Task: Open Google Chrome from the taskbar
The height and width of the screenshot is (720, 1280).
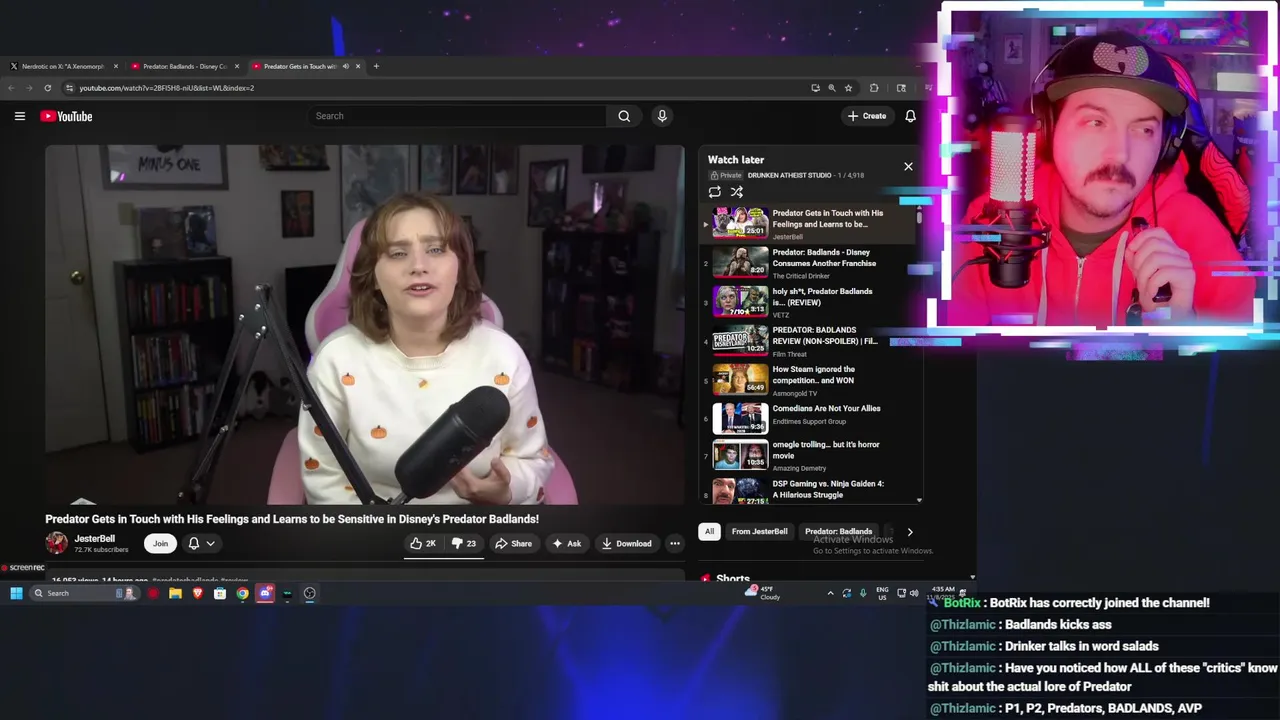Action: tap(242, 593)
